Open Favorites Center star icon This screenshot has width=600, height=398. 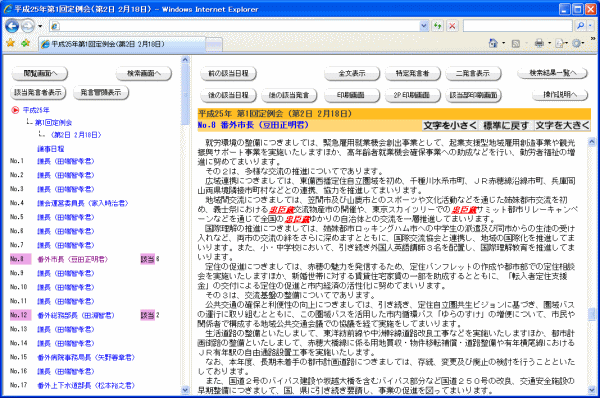tap(11, 43)
